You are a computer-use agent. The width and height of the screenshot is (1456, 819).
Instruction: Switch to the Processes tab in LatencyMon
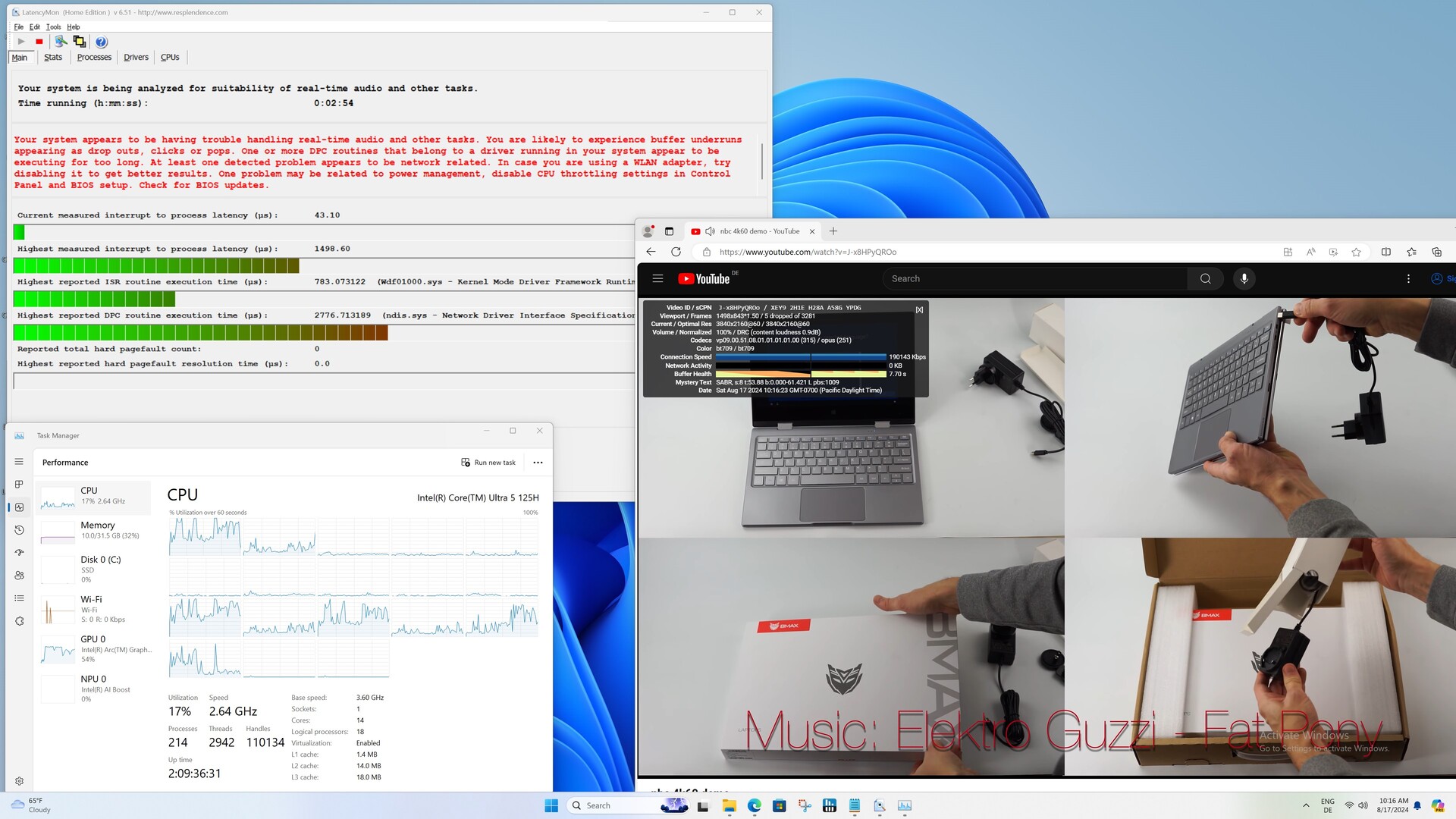94,57
